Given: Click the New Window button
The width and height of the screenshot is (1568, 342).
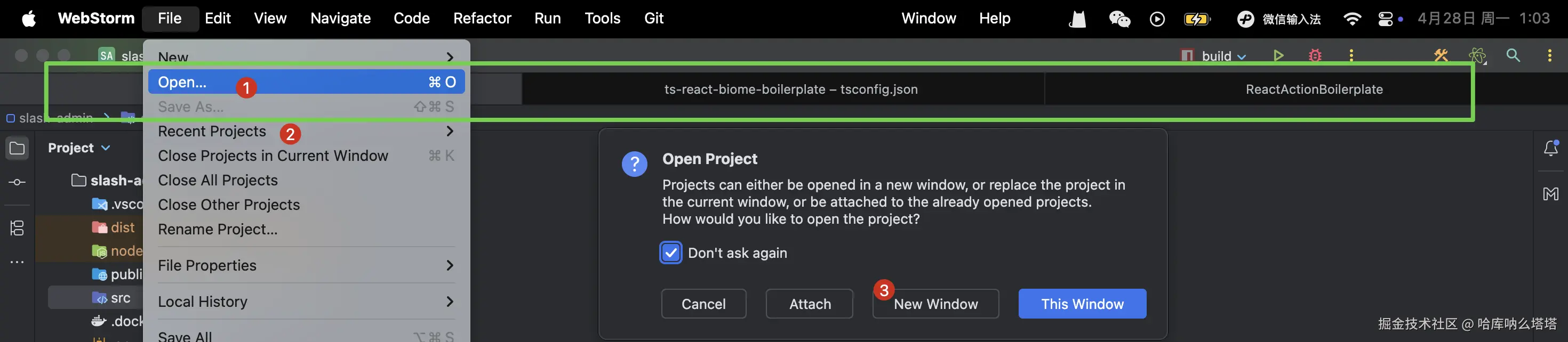Looking at the screenshot, I should point(935,304).
